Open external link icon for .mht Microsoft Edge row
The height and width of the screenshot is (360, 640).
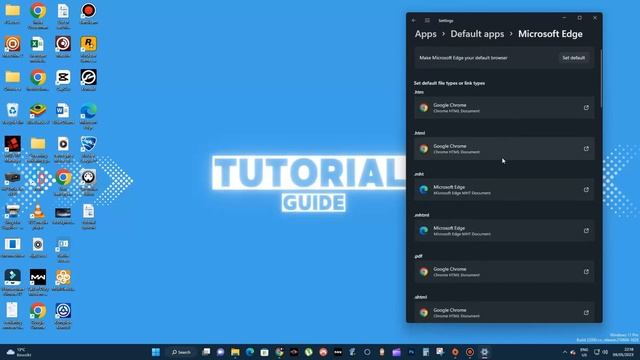[586, 190]
